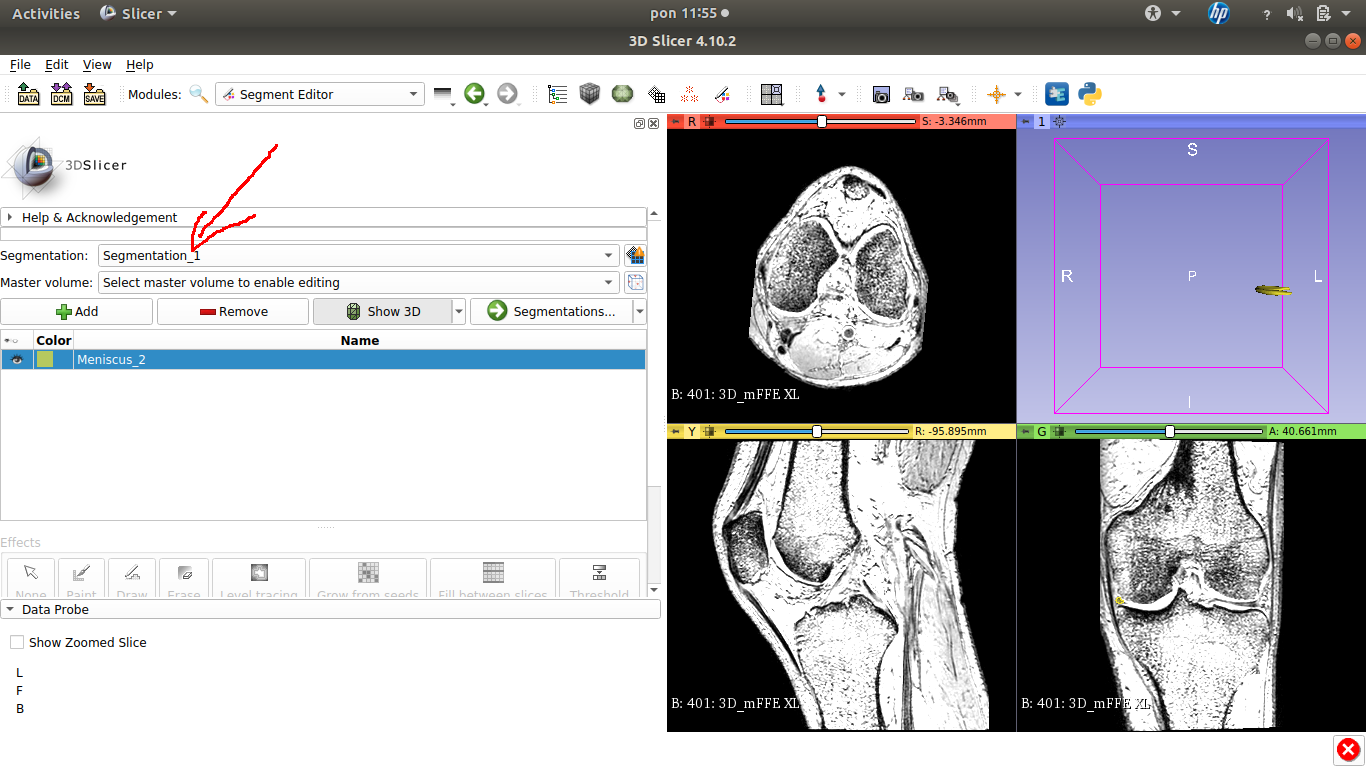Click the Add segment button
Screen dimensions: 1366x768
pos(77,311)
